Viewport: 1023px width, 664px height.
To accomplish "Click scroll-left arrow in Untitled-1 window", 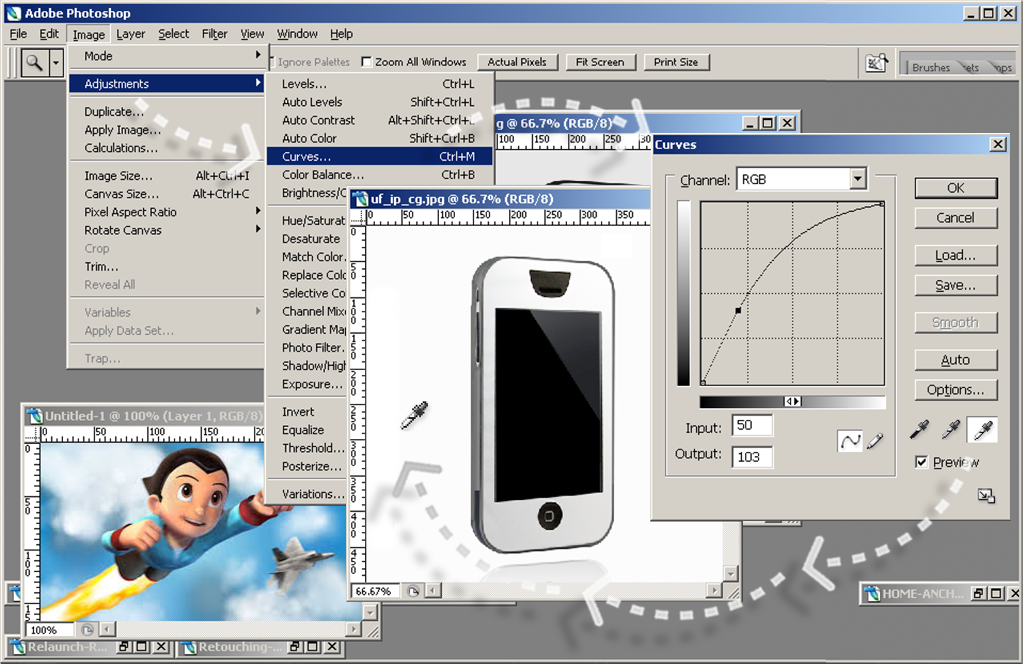I will click(107, 629).
